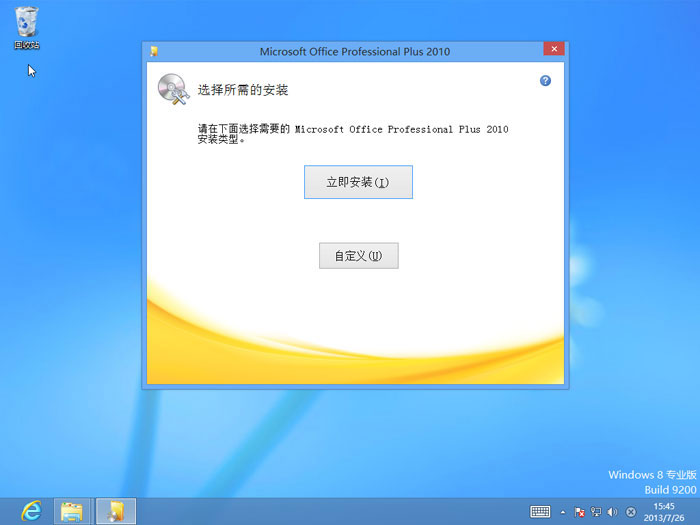Choose the 自定义 (Customize) install button
Viewport: 700px width, 525px height.
[x=358, y=256]
